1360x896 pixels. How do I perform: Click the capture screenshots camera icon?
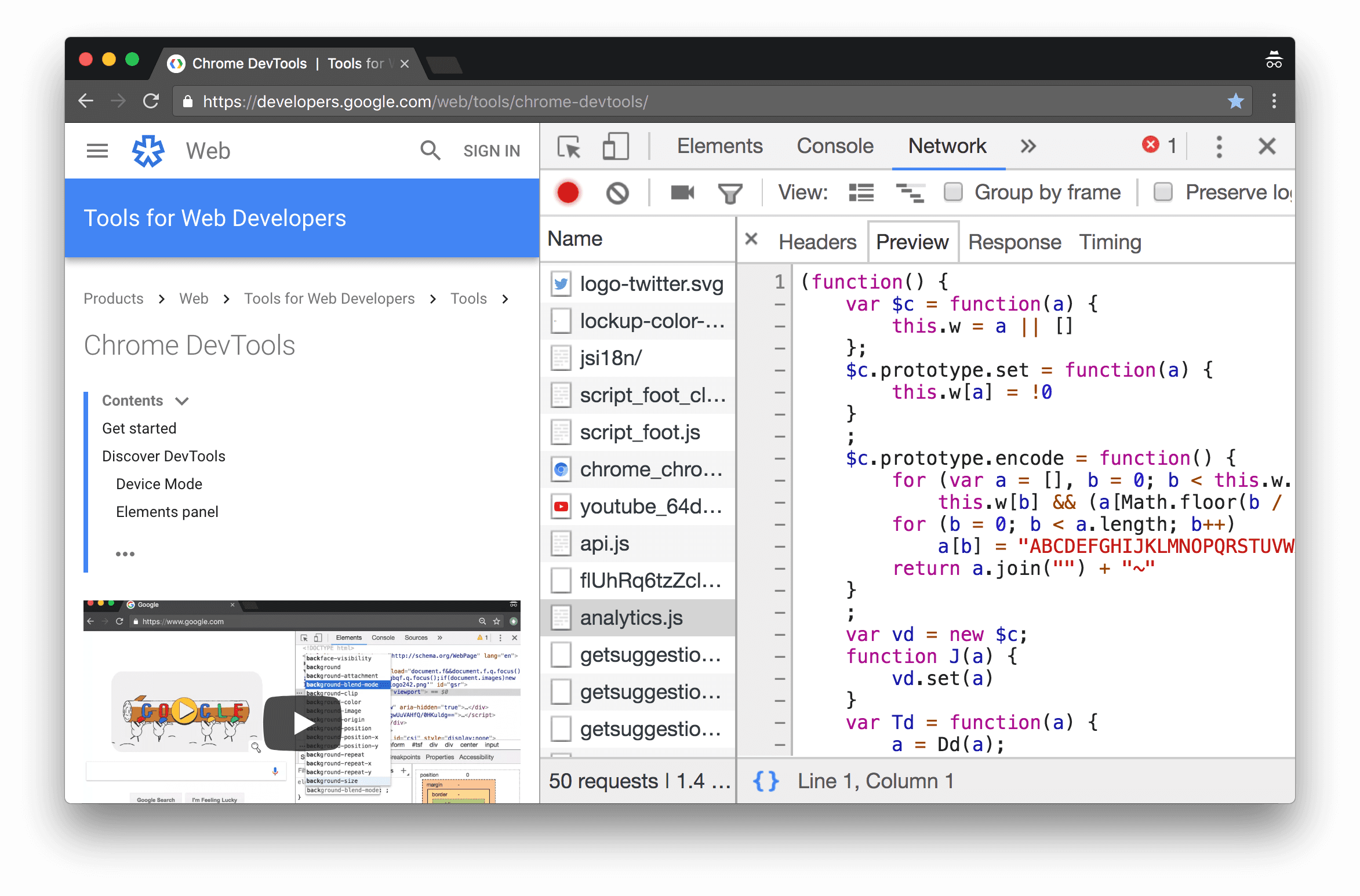[x=682, y=192]
